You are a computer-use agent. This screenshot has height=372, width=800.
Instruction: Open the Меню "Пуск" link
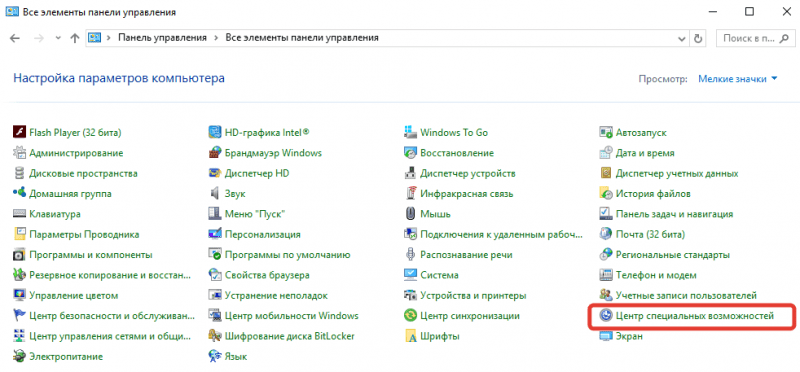click(x=255, y=214)
